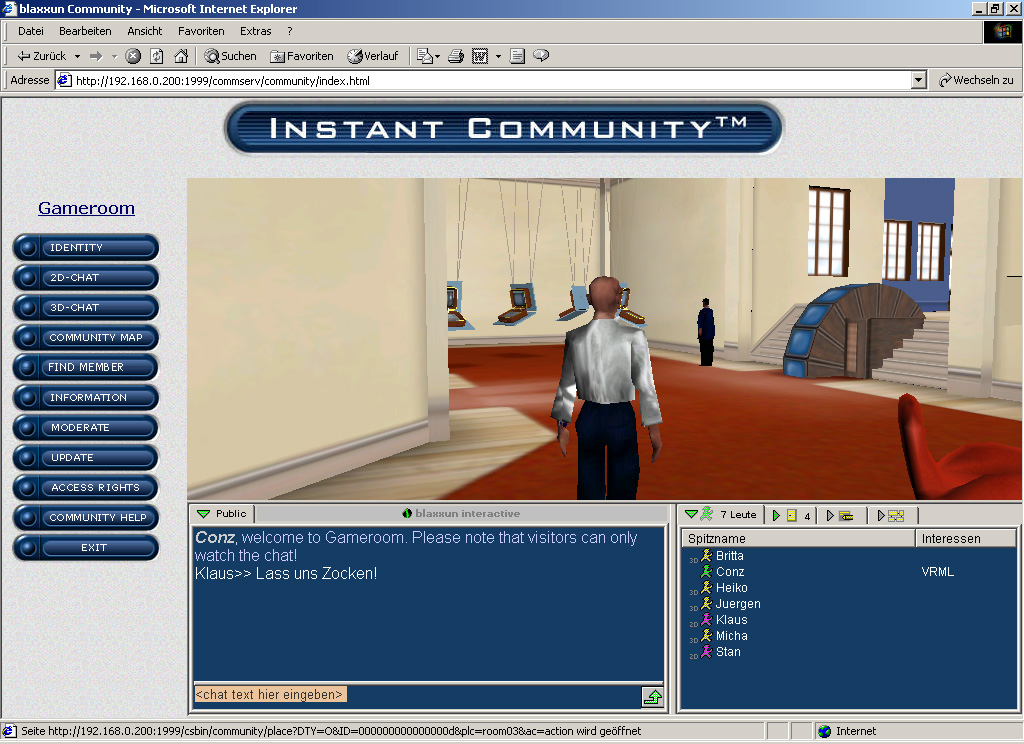Expand the address bar dropdown
The image size is (1024, 744).
click(919, 80)
